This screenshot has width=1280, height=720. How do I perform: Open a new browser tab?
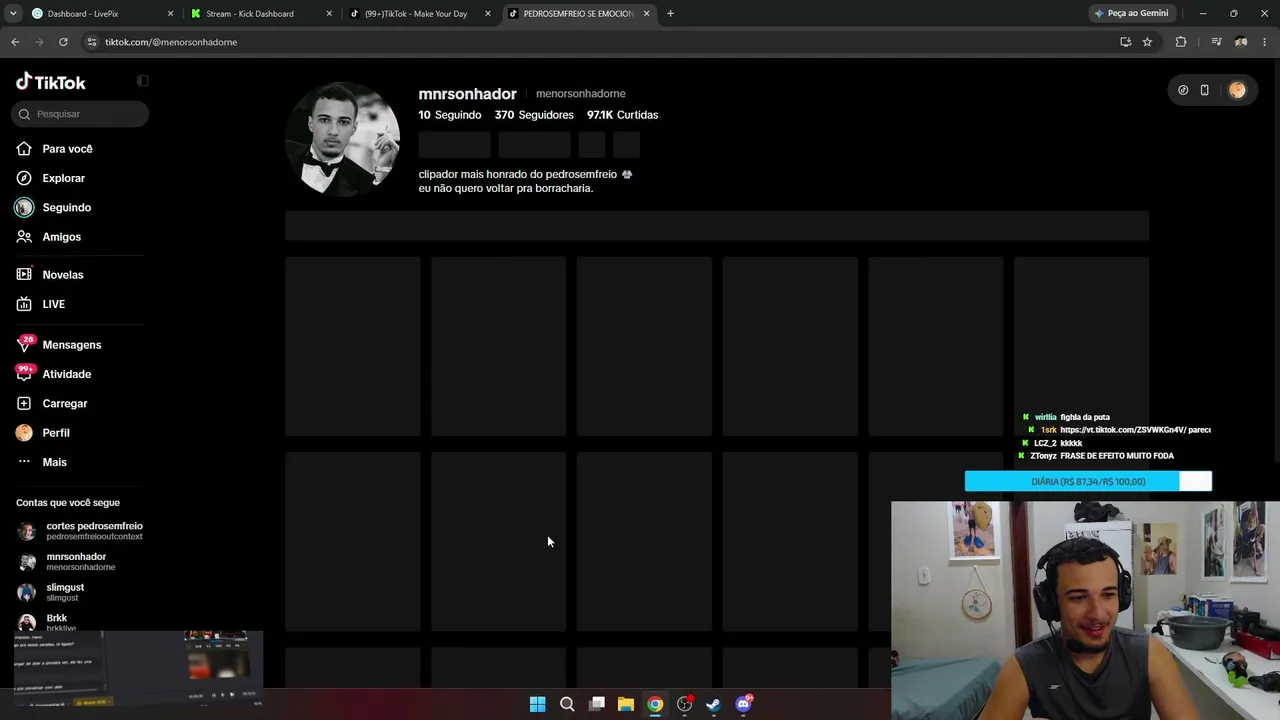(670, 14)
